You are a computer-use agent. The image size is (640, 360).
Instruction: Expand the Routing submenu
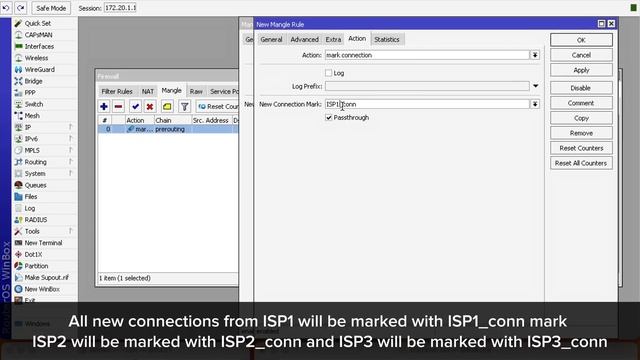pos(36,162)
